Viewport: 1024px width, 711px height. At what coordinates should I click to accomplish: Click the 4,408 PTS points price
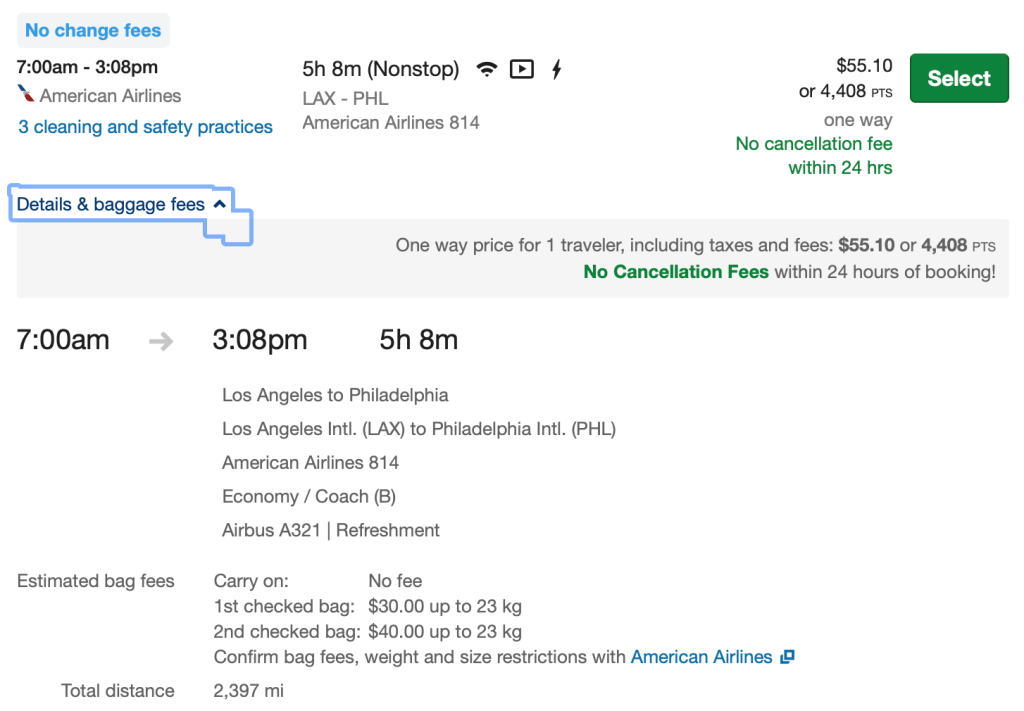tap(842, 92)
